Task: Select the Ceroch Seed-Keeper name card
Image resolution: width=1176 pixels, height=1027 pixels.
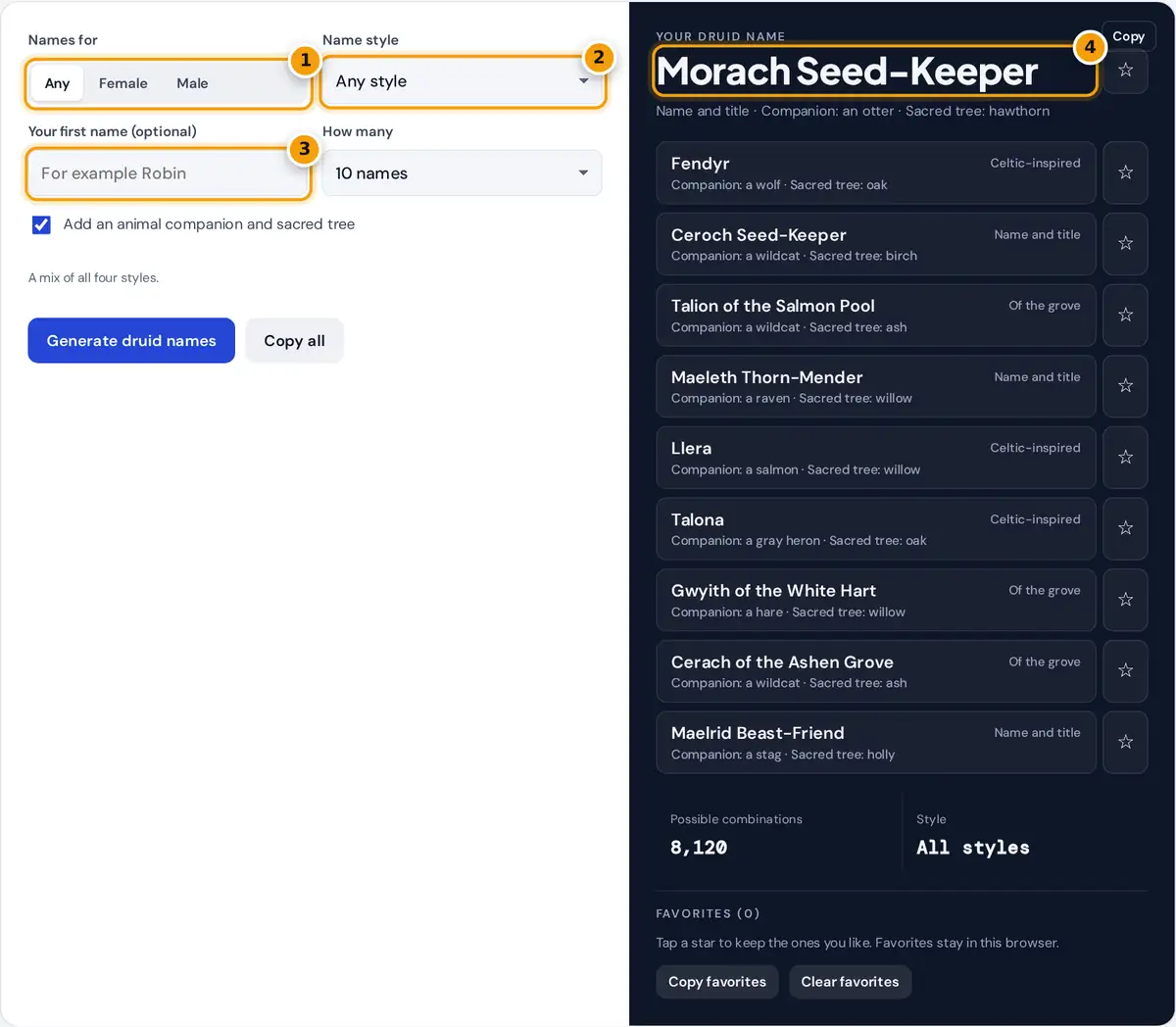Action: pyautogui.click(x=876, y=244)
